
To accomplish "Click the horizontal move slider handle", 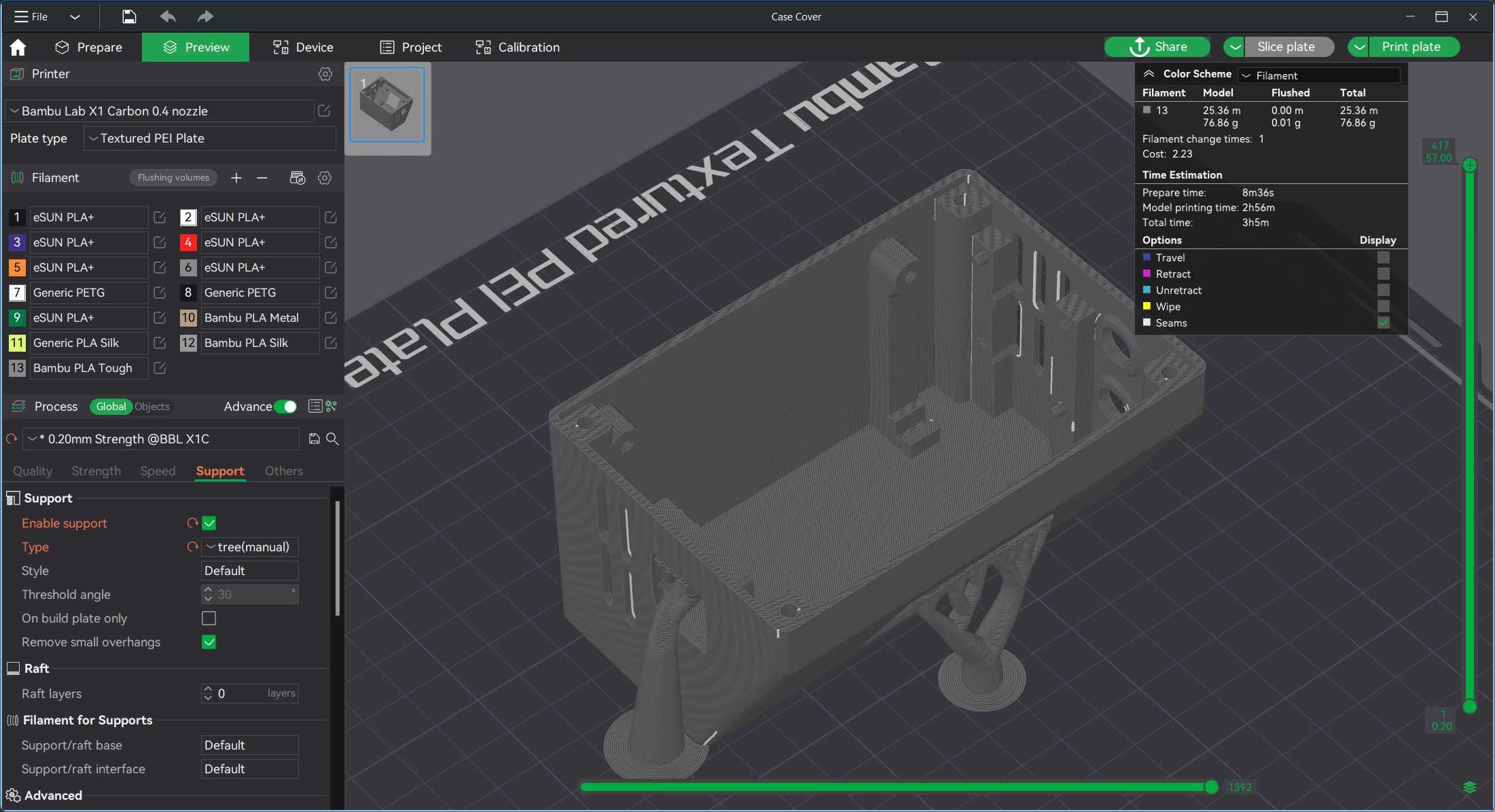I will 1211,787.
